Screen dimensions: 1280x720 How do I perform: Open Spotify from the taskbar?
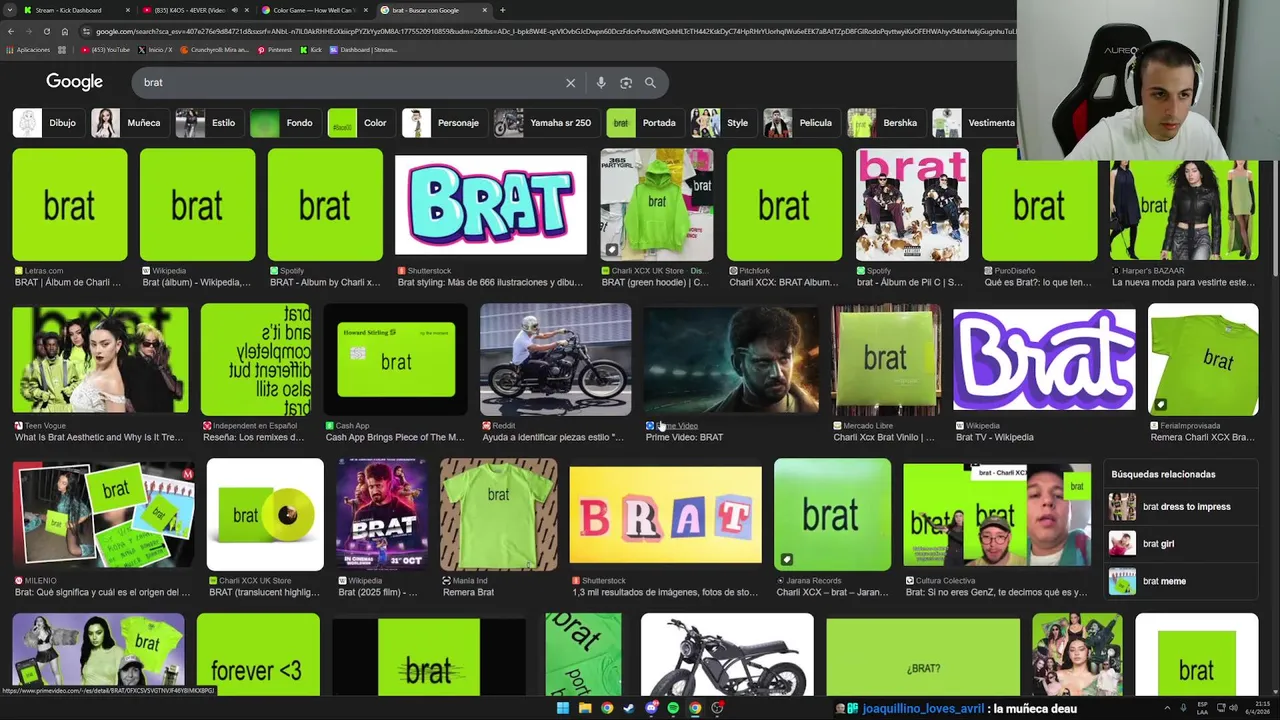pos(673,708)
